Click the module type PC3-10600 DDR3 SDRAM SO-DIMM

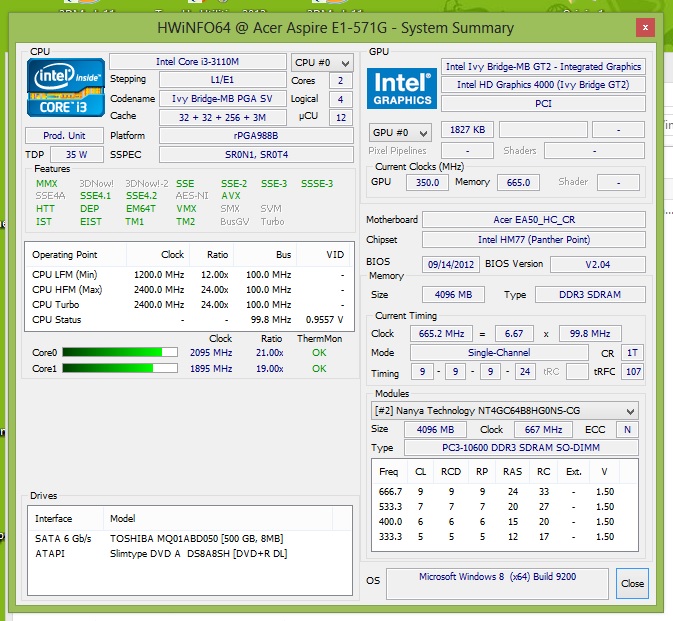pyautogui.click(x=521, y=448)
